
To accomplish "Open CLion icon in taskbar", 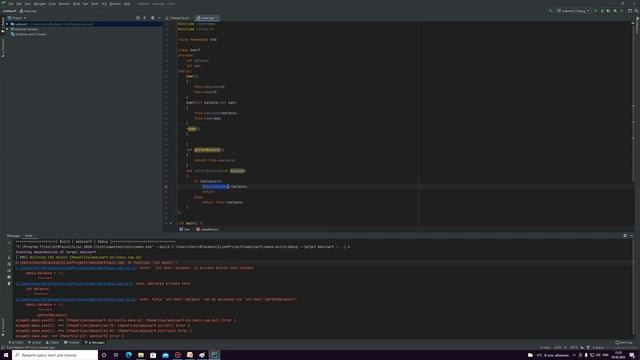I will click(x=214, y=355).
